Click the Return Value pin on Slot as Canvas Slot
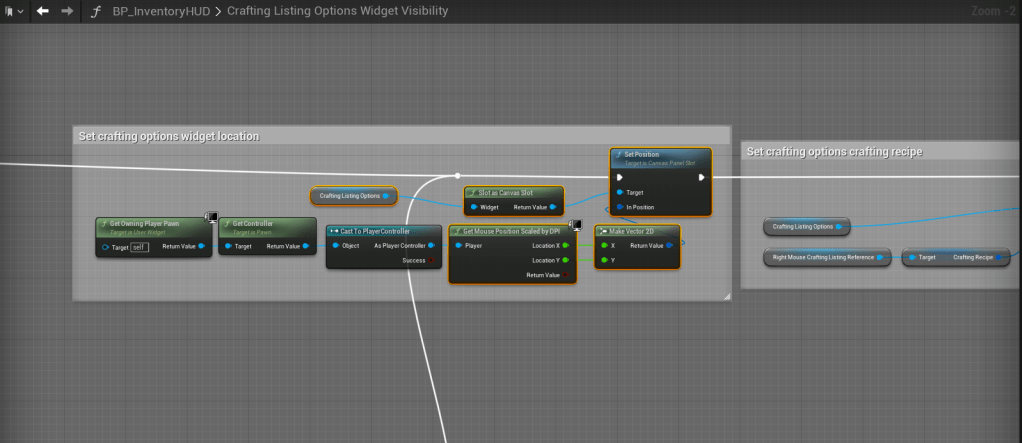The image size is (1022, 443). (553, 207)
